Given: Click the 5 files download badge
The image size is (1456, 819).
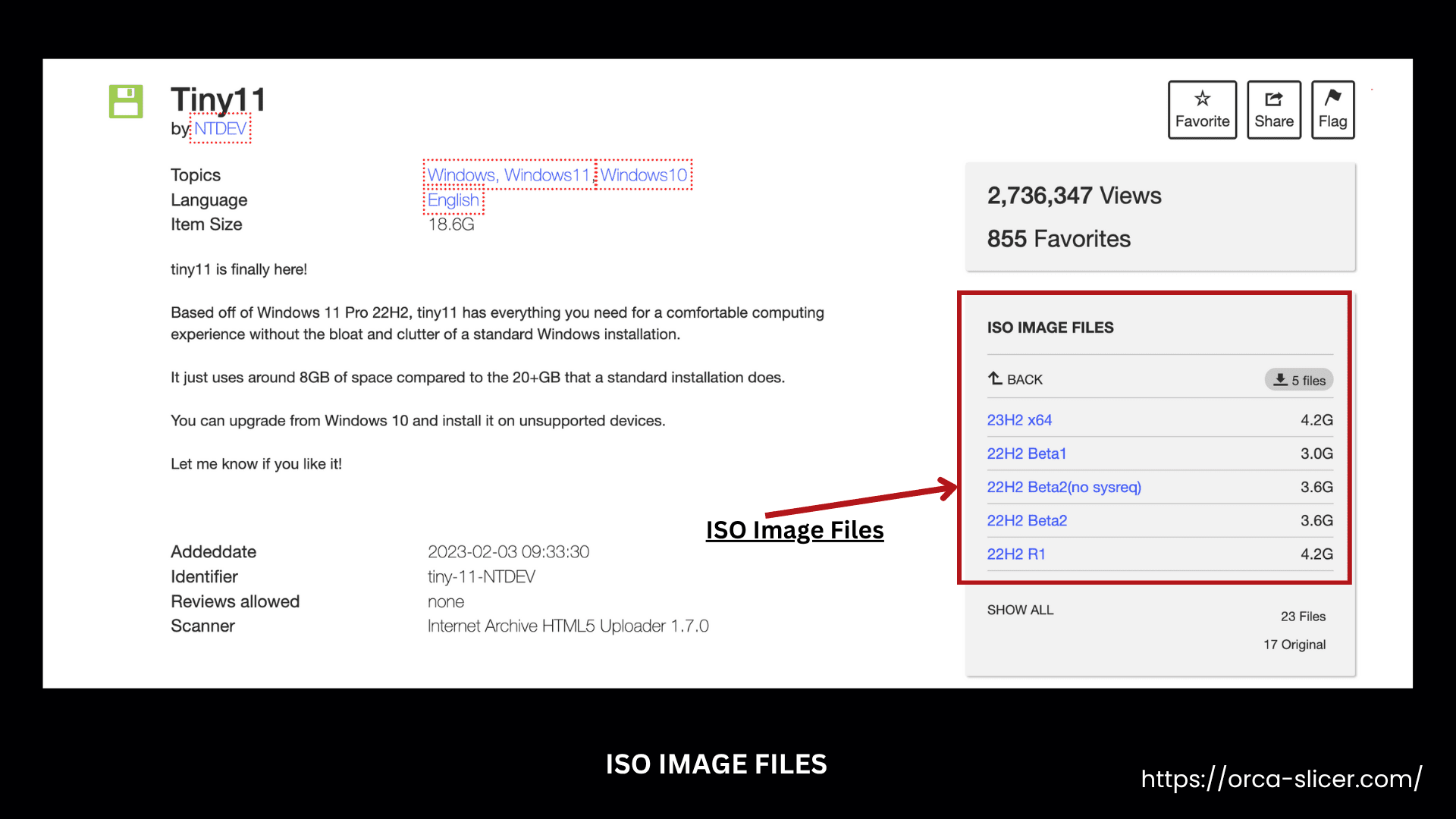Looking at the screenshot, I should (x=1299, y=379).
